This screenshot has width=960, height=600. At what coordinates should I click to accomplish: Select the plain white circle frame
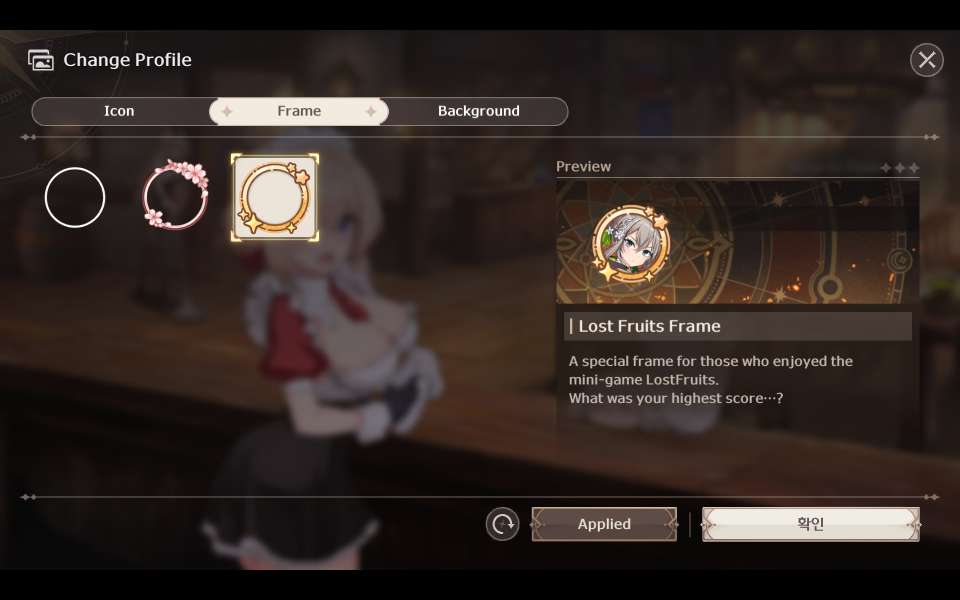pyautogui.click(x=75, y=197)
